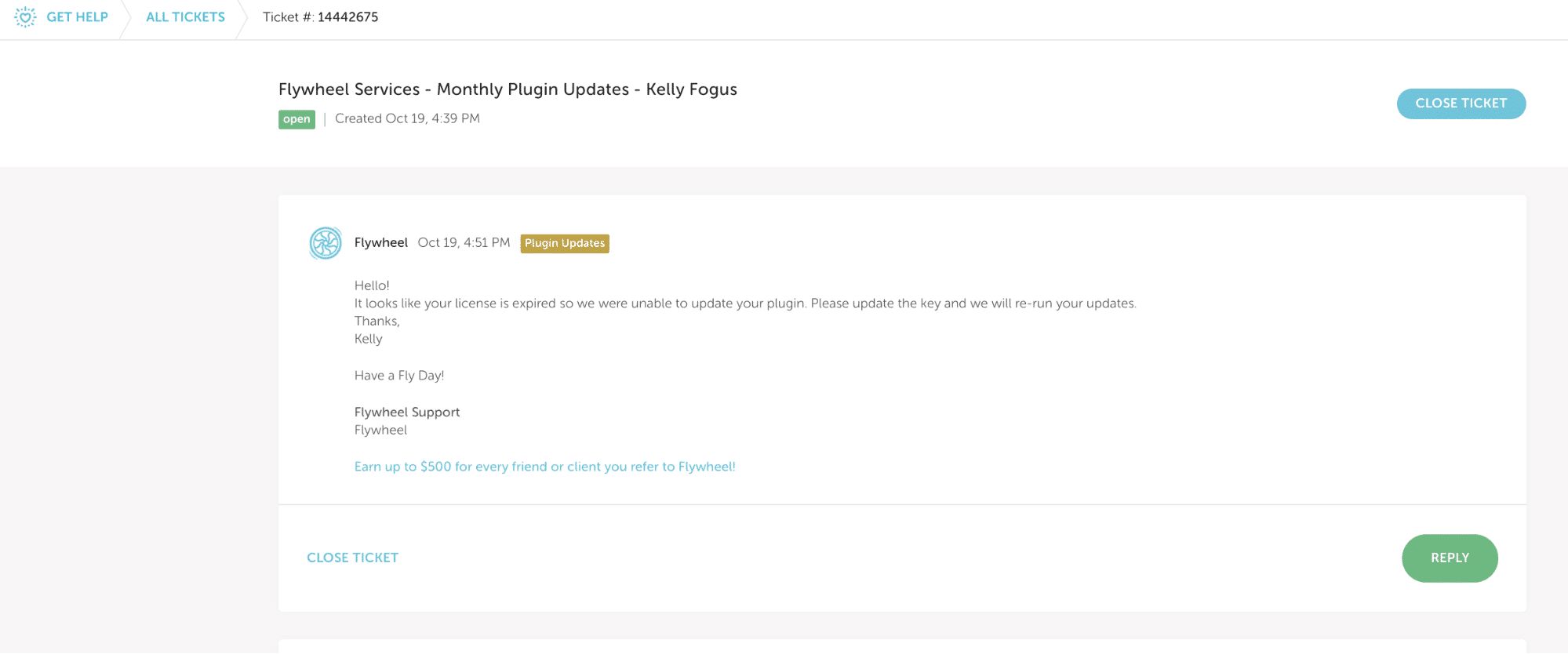Click the Plugin Updates tag

tap(565, 244)
